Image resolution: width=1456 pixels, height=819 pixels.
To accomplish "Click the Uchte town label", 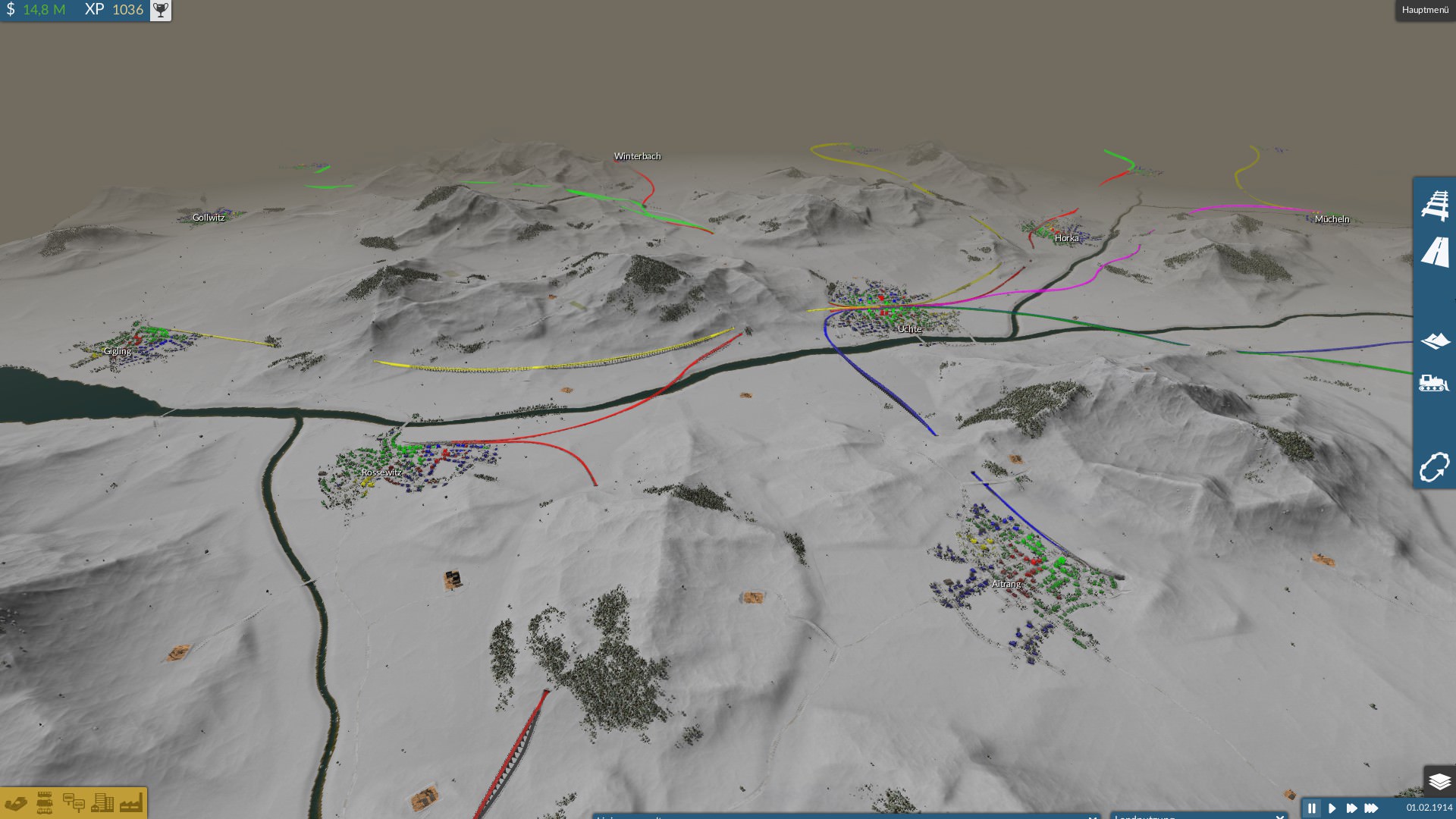I will click(x=909, y=329).
